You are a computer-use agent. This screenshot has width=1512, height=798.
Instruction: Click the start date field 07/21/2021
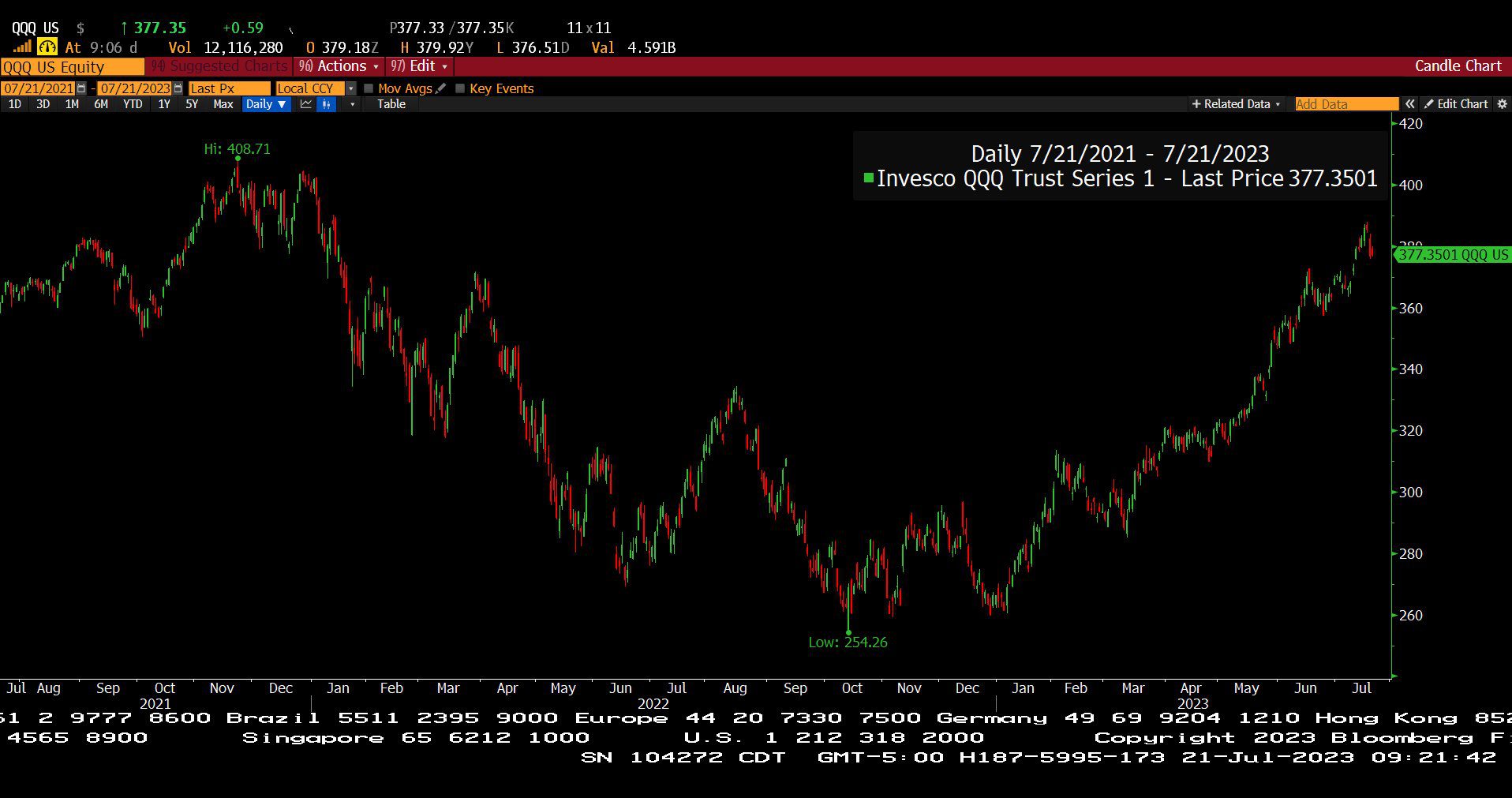pos(38,88)
